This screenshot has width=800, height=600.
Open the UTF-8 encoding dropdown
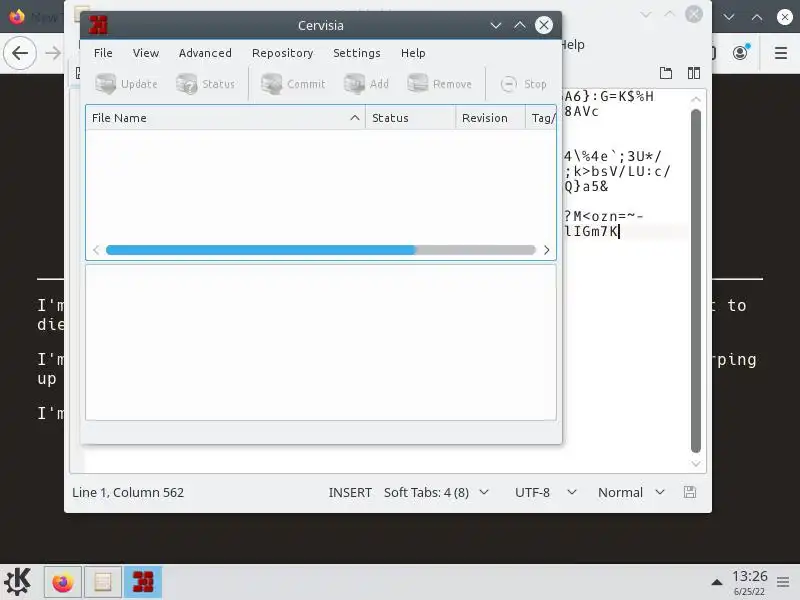545,492
